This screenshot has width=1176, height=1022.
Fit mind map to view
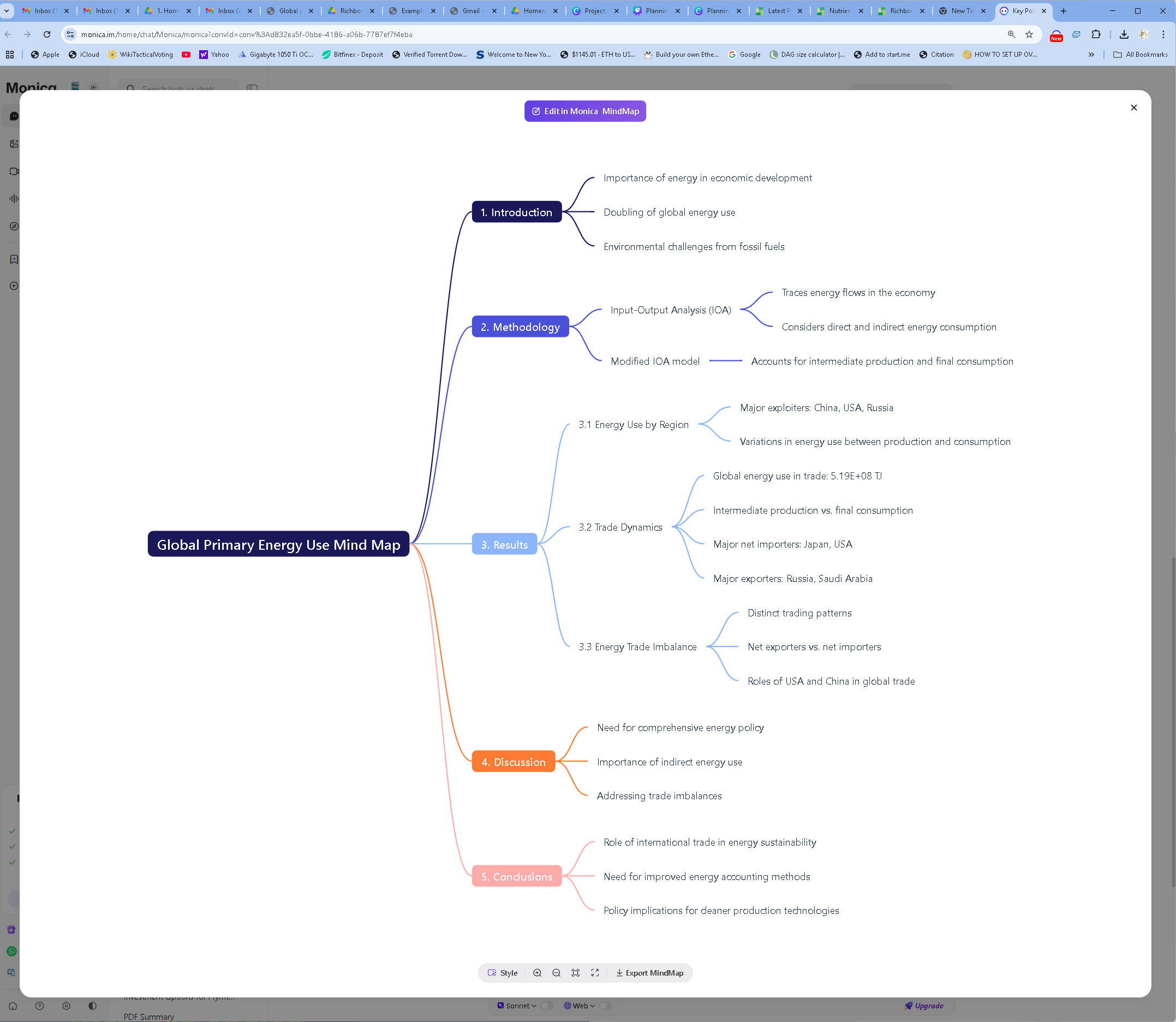[576, 973]
